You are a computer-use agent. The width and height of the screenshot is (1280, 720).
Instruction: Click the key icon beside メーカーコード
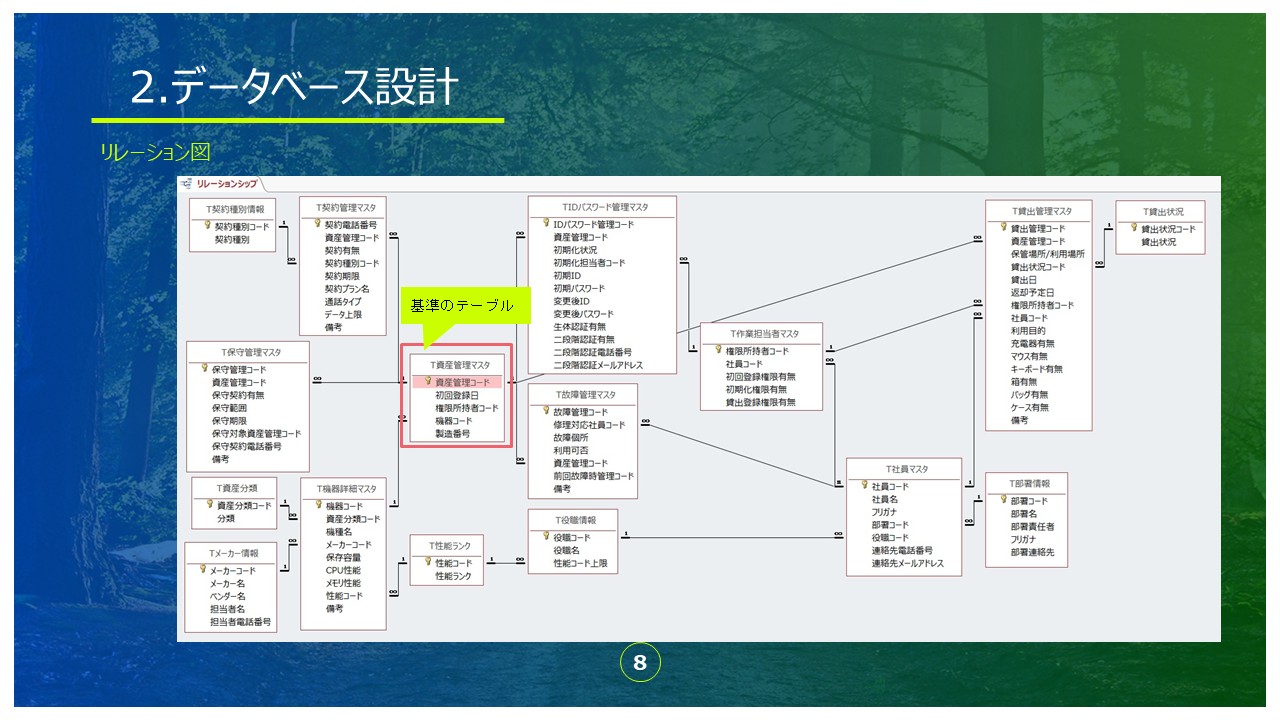coord(202,570)
